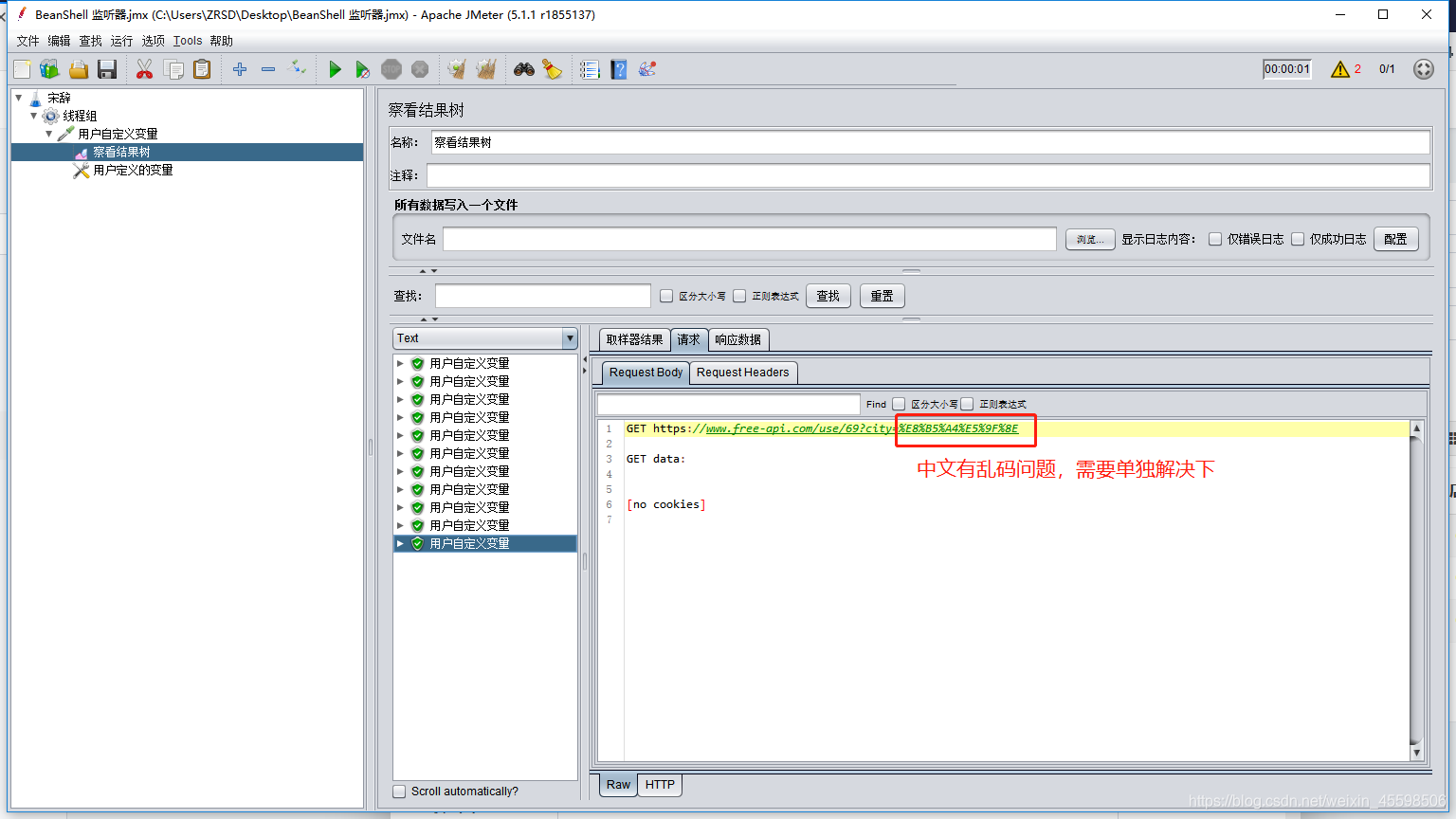Enable 正则表达式 in top search row
Image resolution: width=1456 pixels, height=819 pixels.
point(739,296)
